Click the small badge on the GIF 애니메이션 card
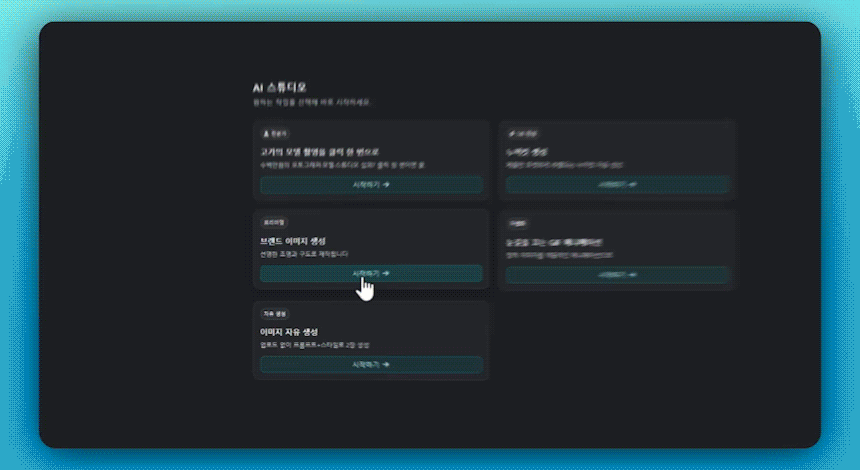860x470 pixels. click(518, 223)
